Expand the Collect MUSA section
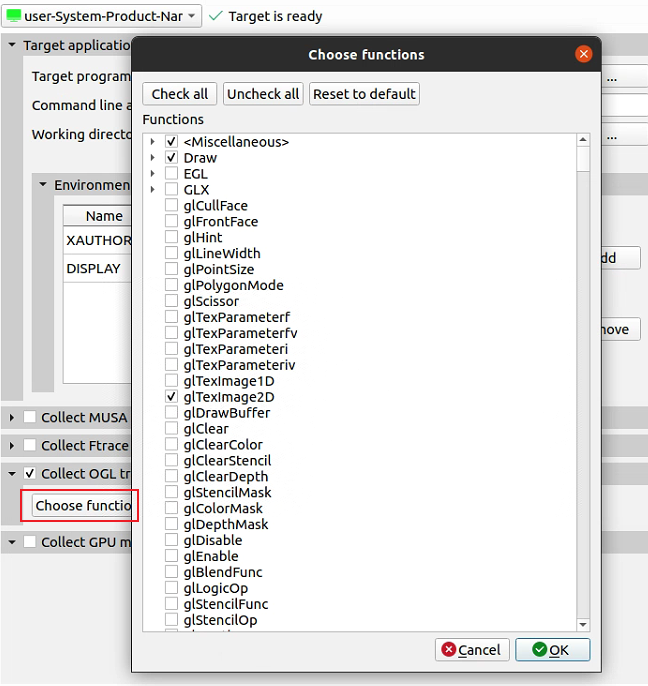 [x=12, y=417]
